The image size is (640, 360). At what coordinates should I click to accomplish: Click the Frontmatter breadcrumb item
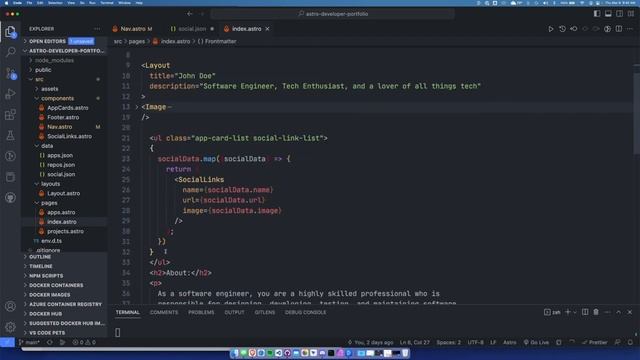[x=217, y=41]
